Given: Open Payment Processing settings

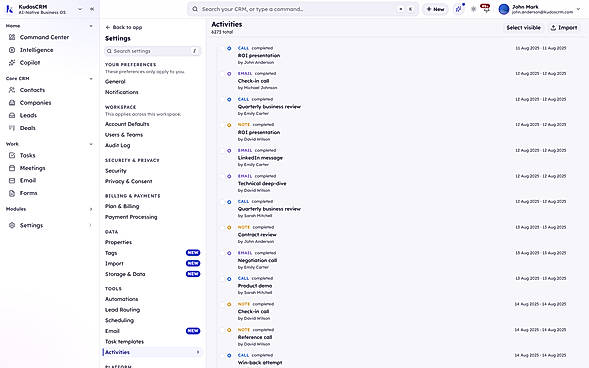Looking at the screenshot, I should pos(131,217).
